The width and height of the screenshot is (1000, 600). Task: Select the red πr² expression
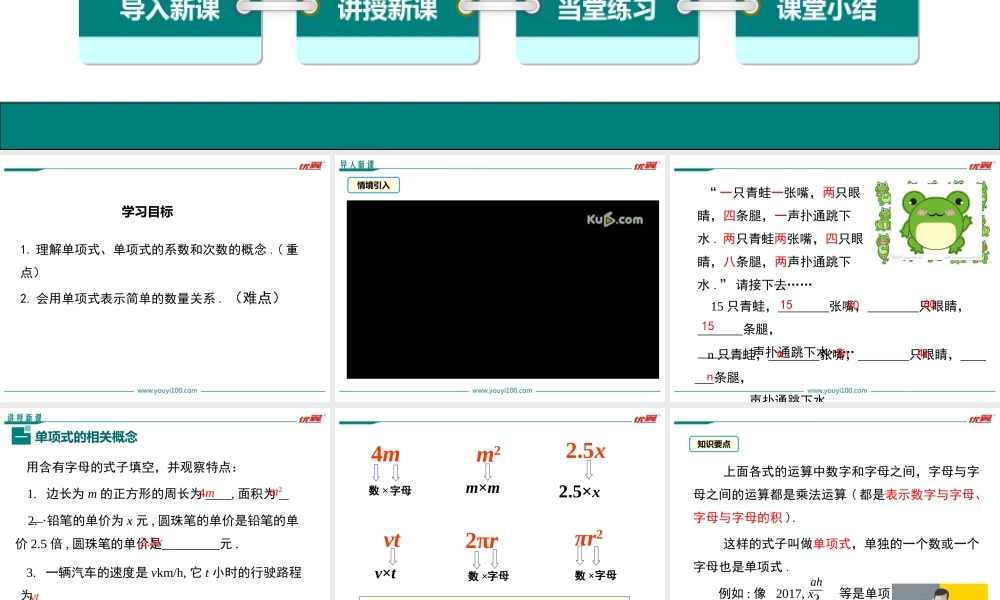588,539
